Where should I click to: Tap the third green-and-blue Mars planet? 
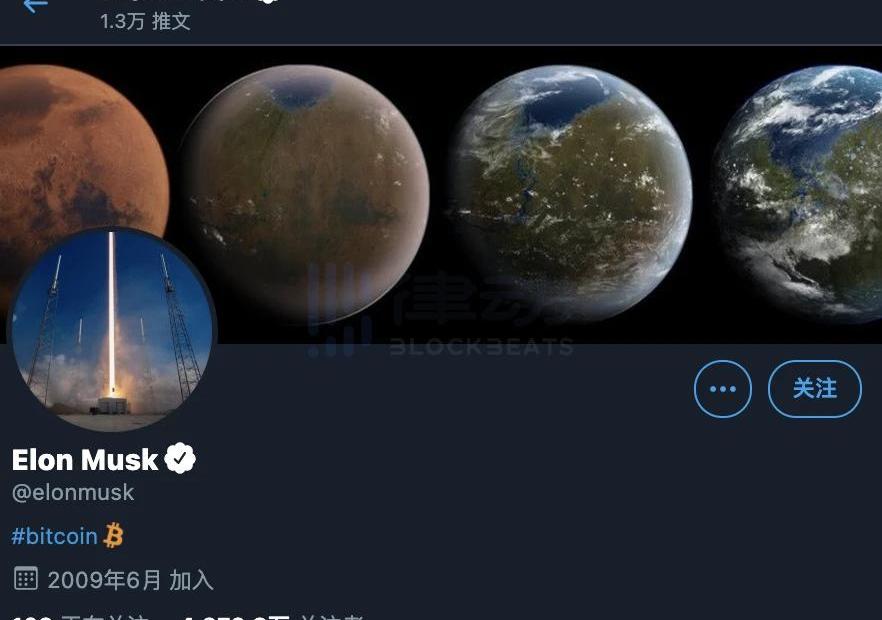(570, 194)
